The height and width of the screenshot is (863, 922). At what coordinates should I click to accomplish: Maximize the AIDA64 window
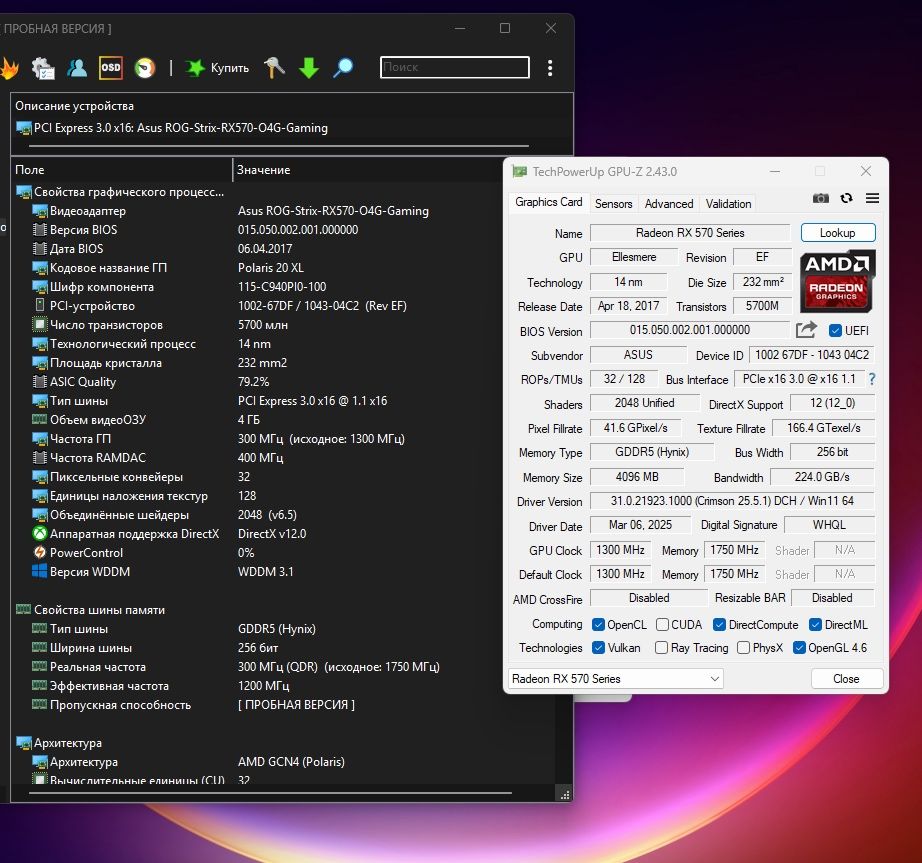click(x=505, y=28)
